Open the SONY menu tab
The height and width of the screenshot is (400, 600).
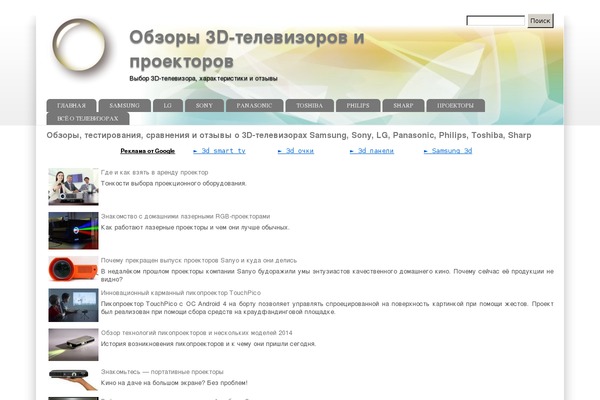[204, 105]
